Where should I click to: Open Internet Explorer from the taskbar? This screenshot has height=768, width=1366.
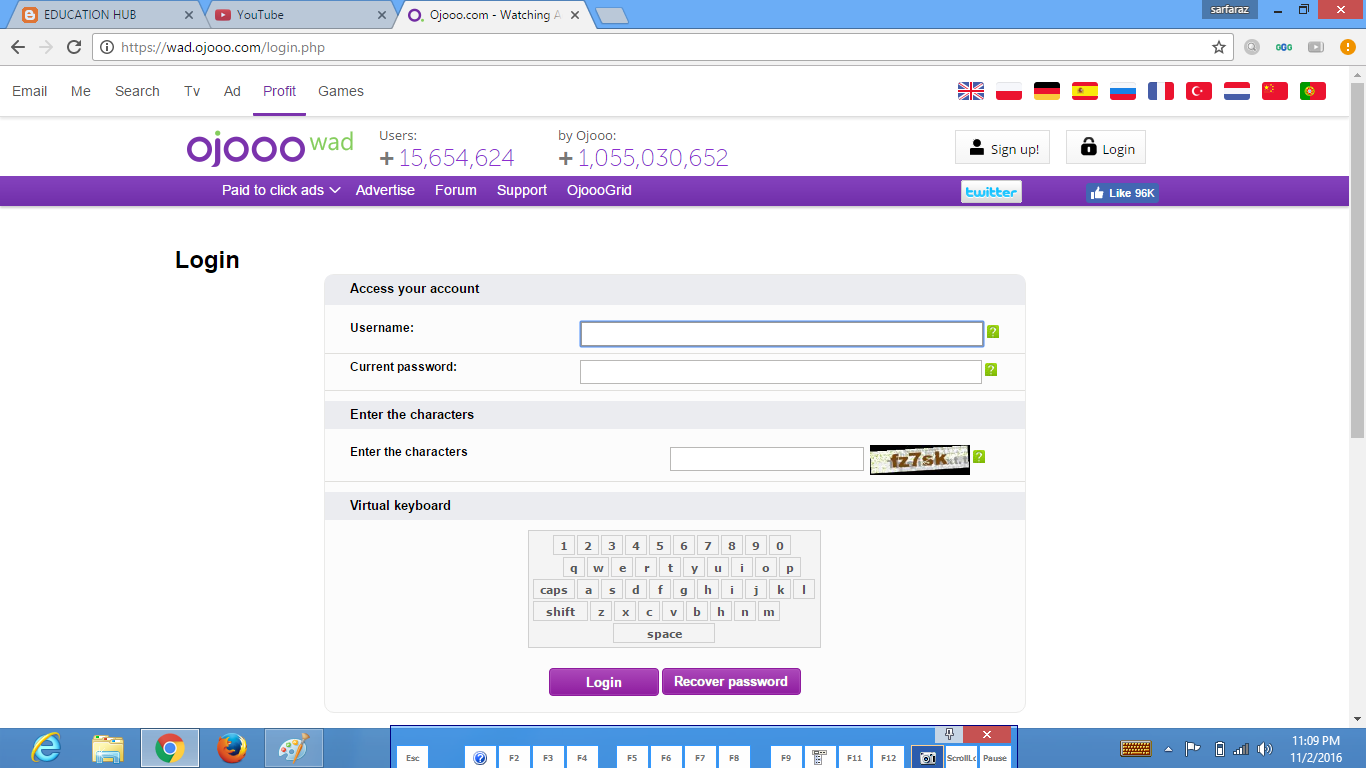(x=46, y=748)
